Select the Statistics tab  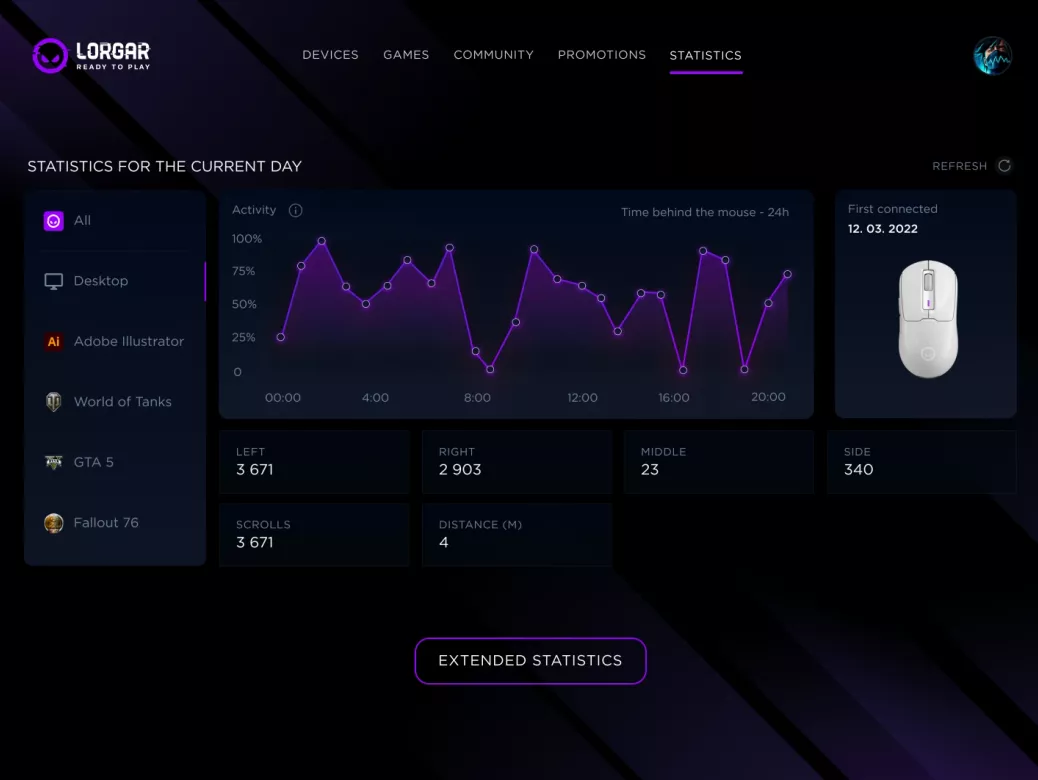706,56
